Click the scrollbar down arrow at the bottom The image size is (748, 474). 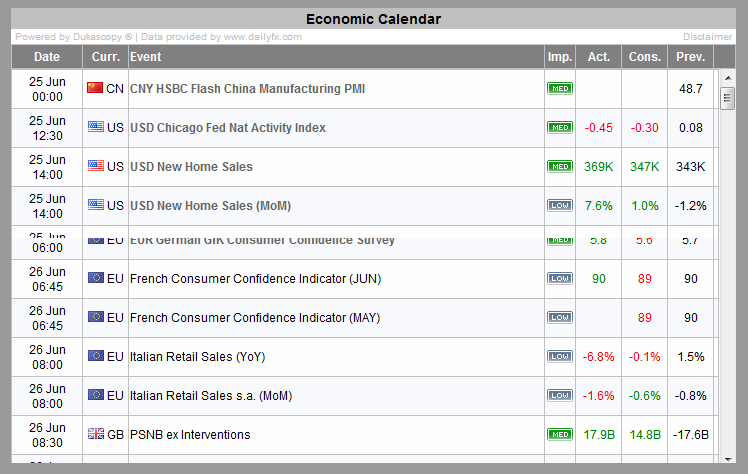point(728,459)
